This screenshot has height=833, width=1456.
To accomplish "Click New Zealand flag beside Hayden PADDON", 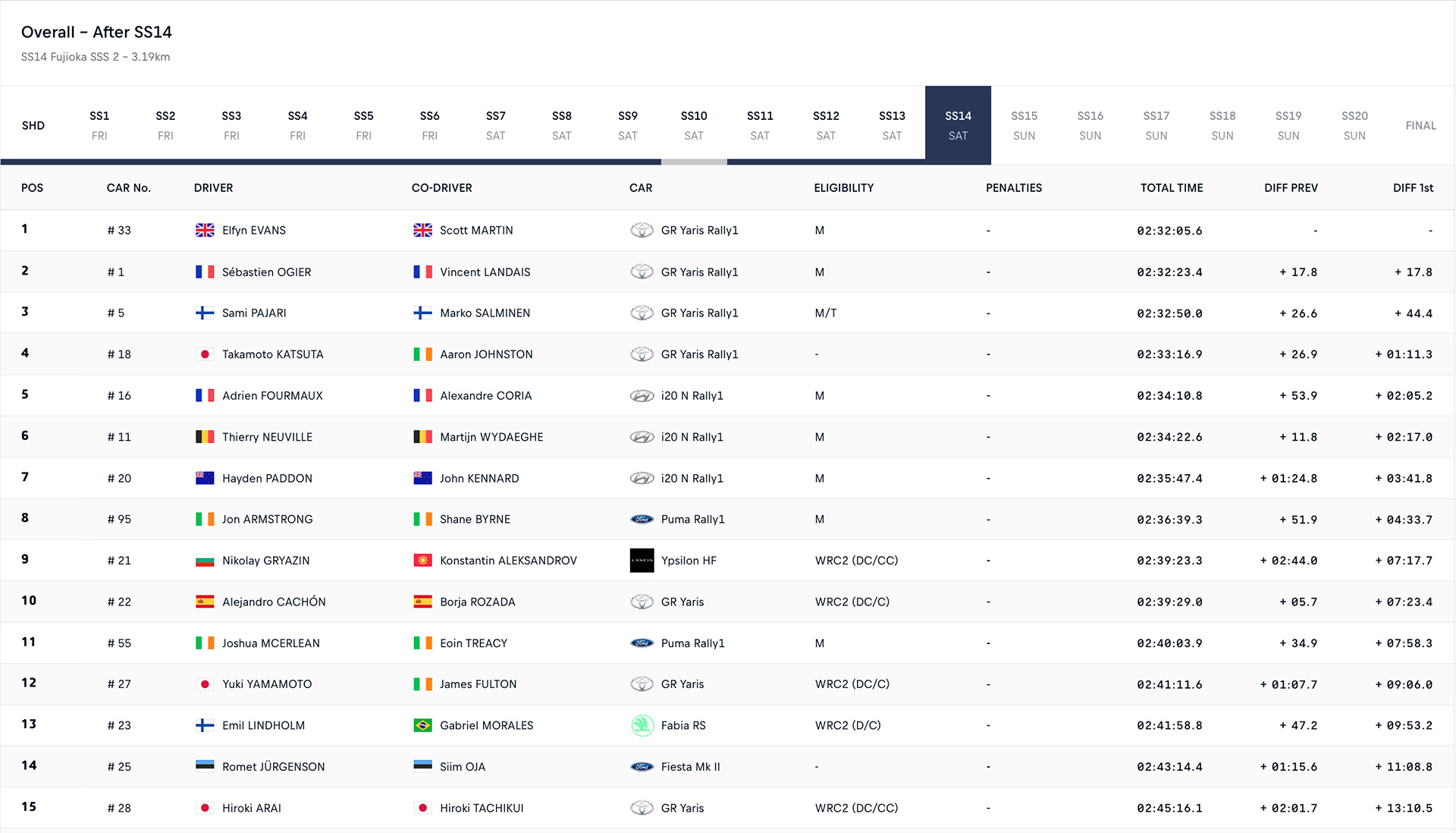I will click(205, 478).
